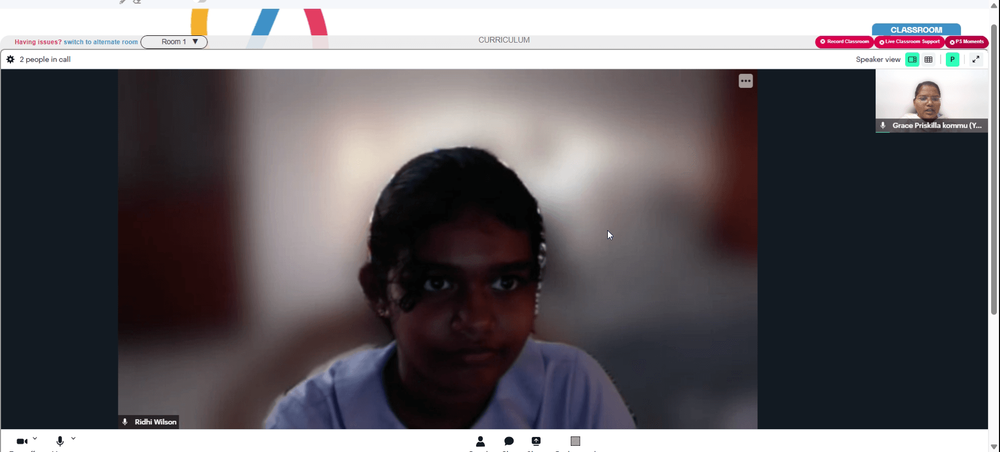Click mic icon beside Ridhi Wilson's name
The height and width of the screenshot is (452, 1000).
125,422
